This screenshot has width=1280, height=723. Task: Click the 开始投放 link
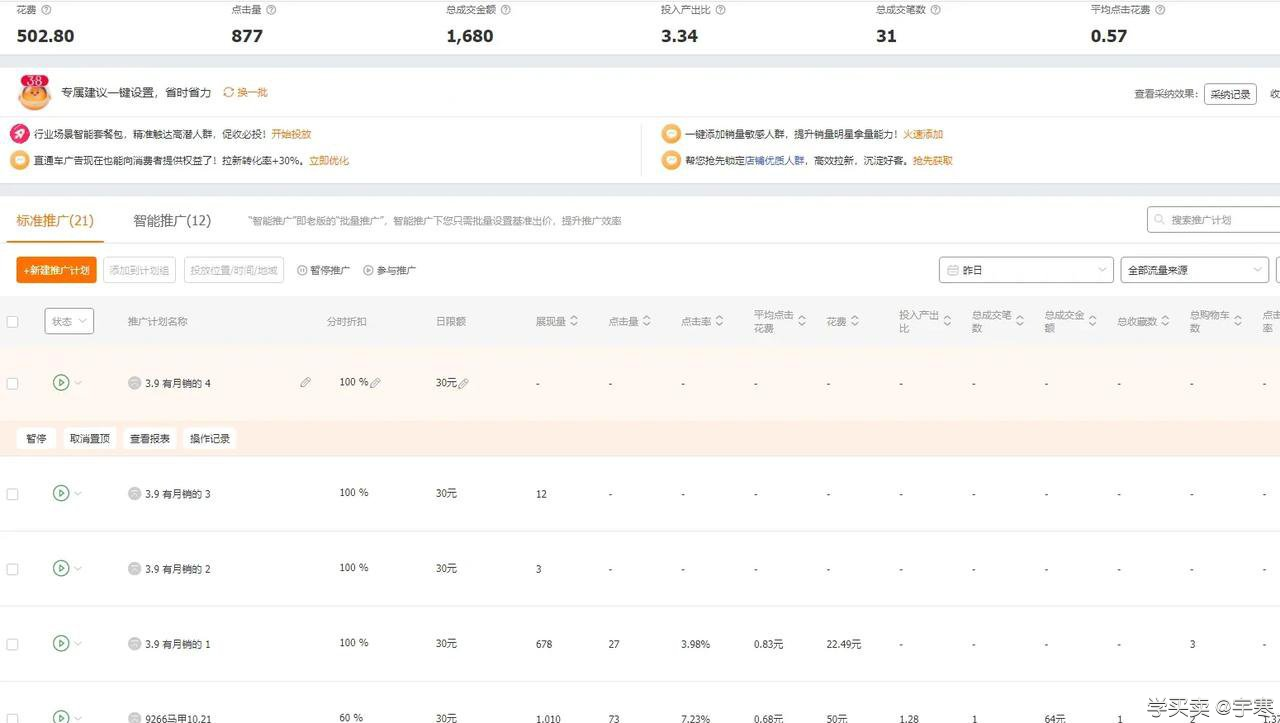pyautogui.click(x=291, y=134)
